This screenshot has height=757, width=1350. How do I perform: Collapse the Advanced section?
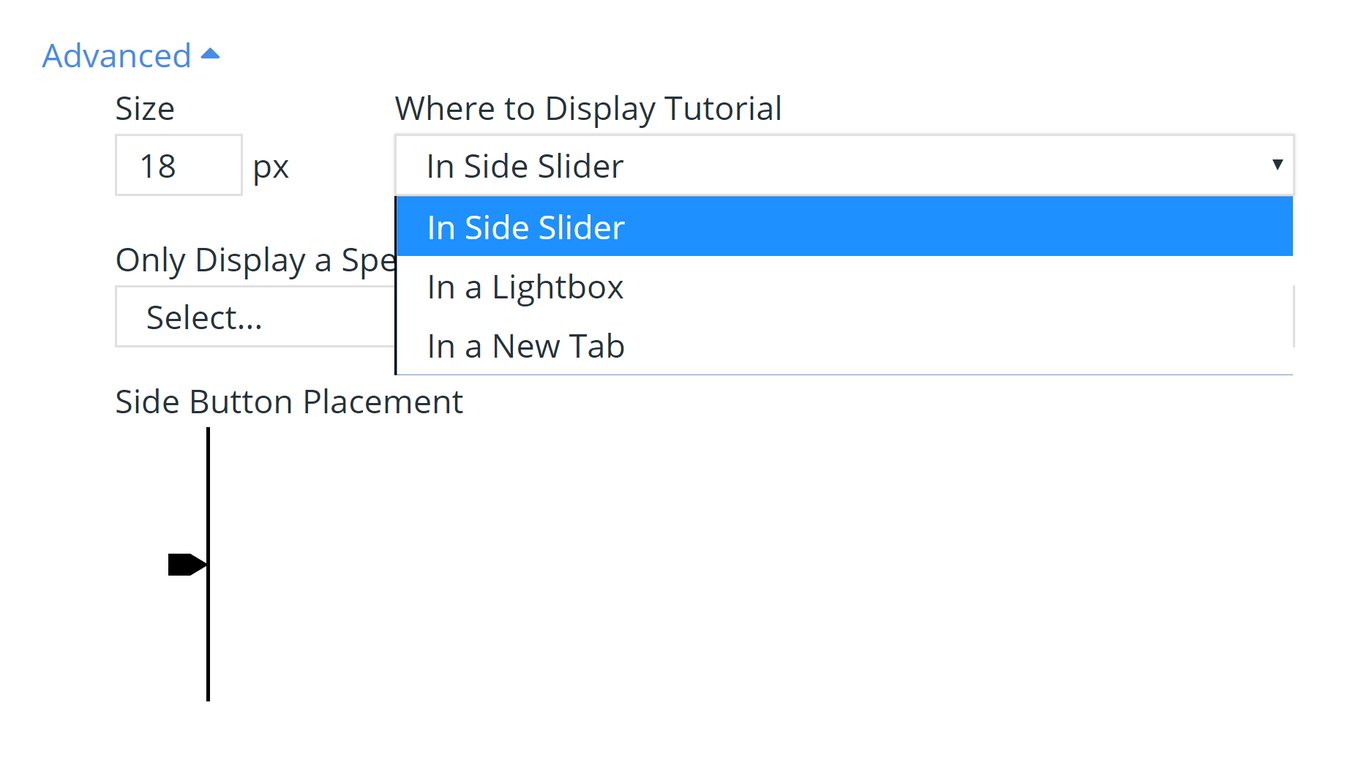point(116,55)
